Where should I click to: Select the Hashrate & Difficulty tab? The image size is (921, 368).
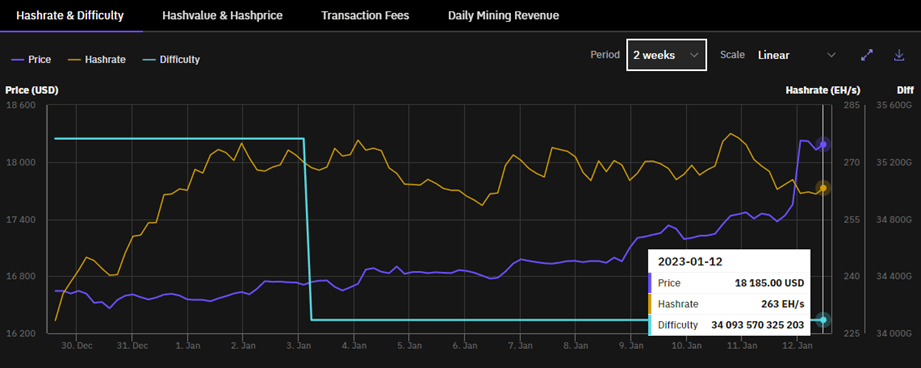[x=70, y=16]
